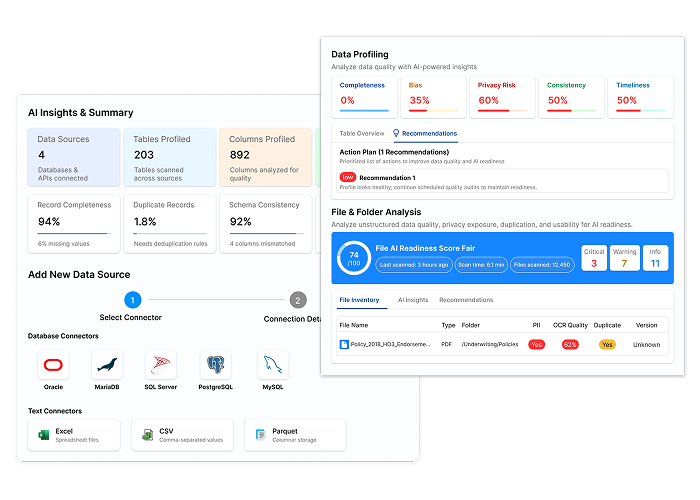The width and height of the screenshot is (700, 500).
Task: Click the Scan time pill
Action: click(481, 265)
